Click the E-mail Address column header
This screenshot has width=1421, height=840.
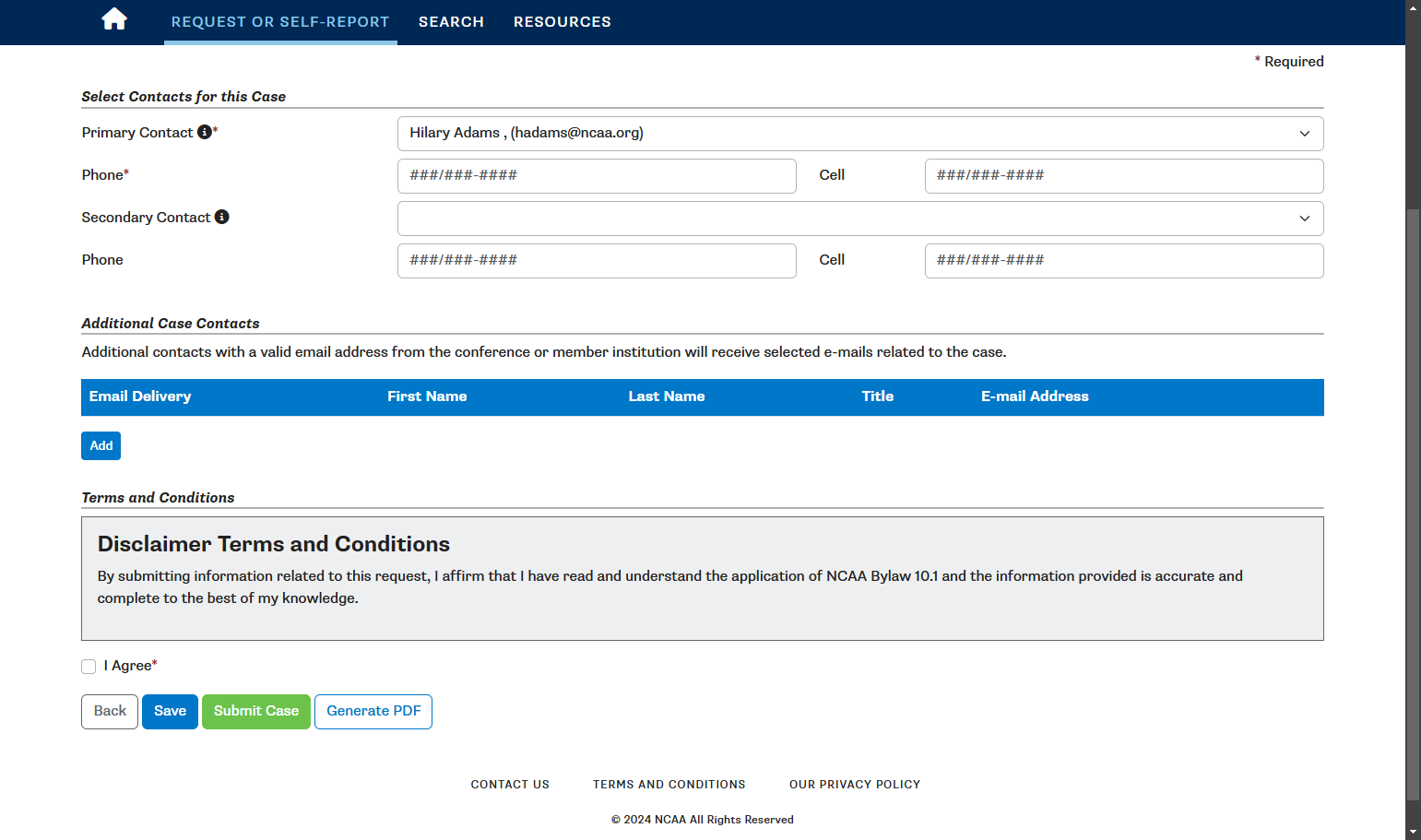pos(1035,396)
